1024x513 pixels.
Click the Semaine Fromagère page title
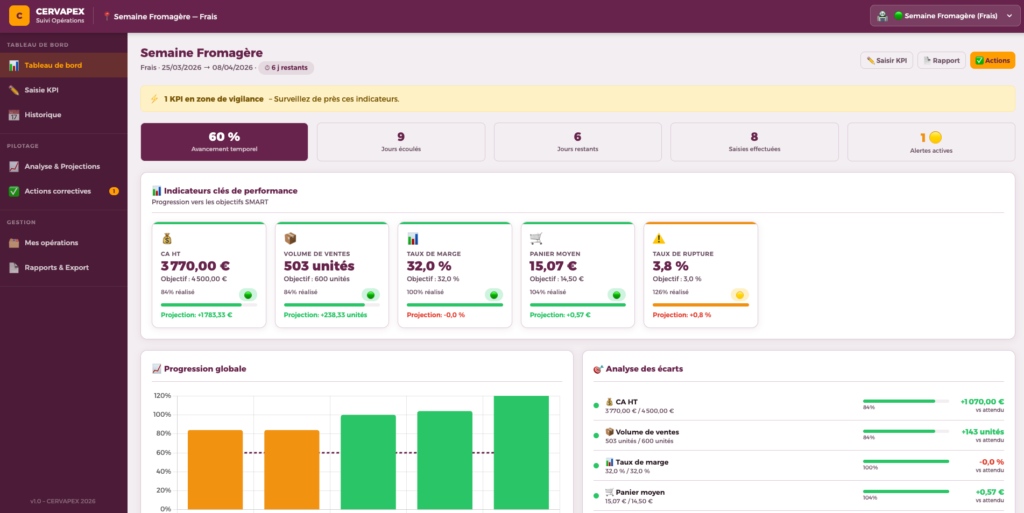(x=202, y=53)
